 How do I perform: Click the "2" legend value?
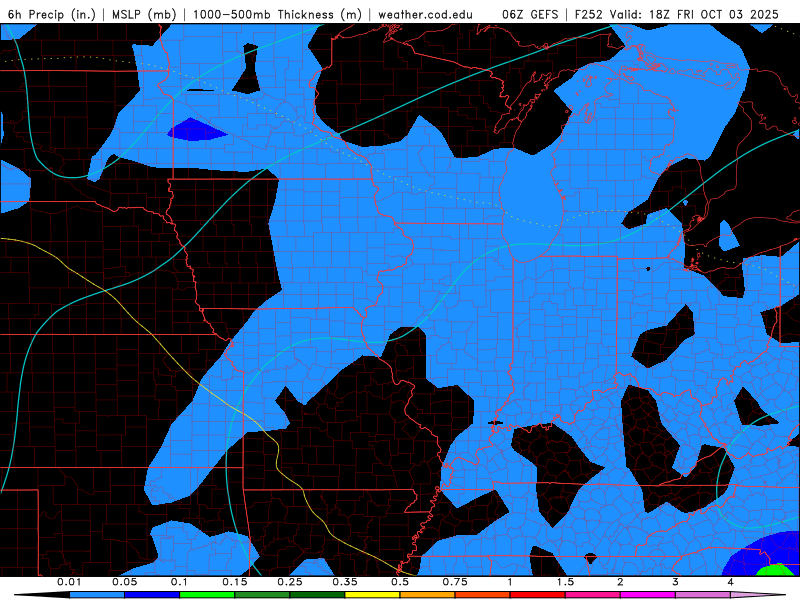(620, 582)
